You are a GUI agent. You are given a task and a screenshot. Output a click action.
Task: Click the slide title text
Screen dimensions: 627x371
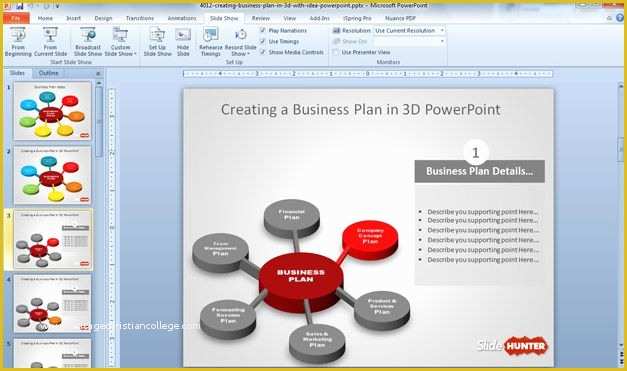click(360, 110)
